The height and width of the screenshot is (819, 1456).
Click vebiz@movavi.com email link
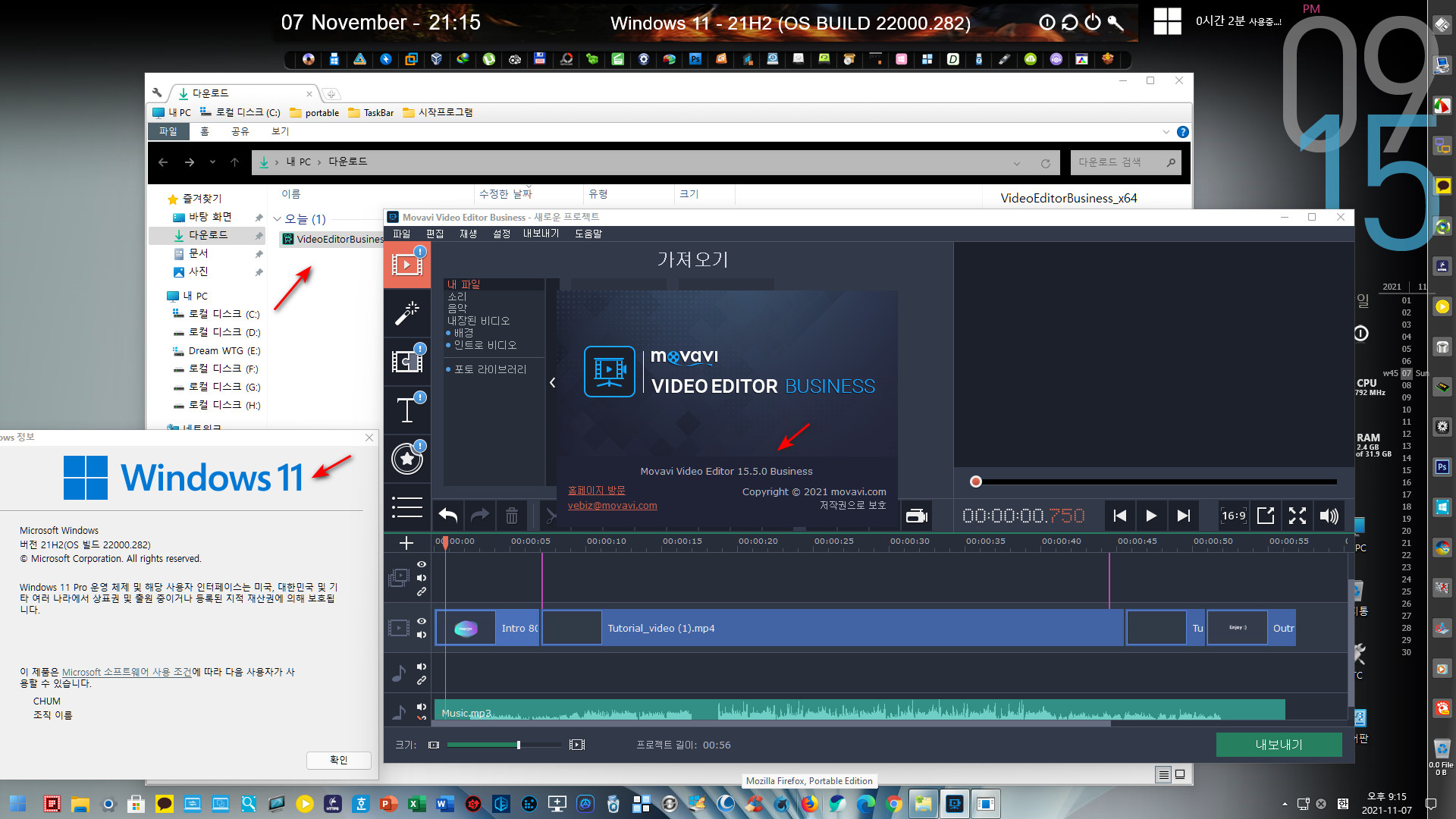tap(613, 506)
